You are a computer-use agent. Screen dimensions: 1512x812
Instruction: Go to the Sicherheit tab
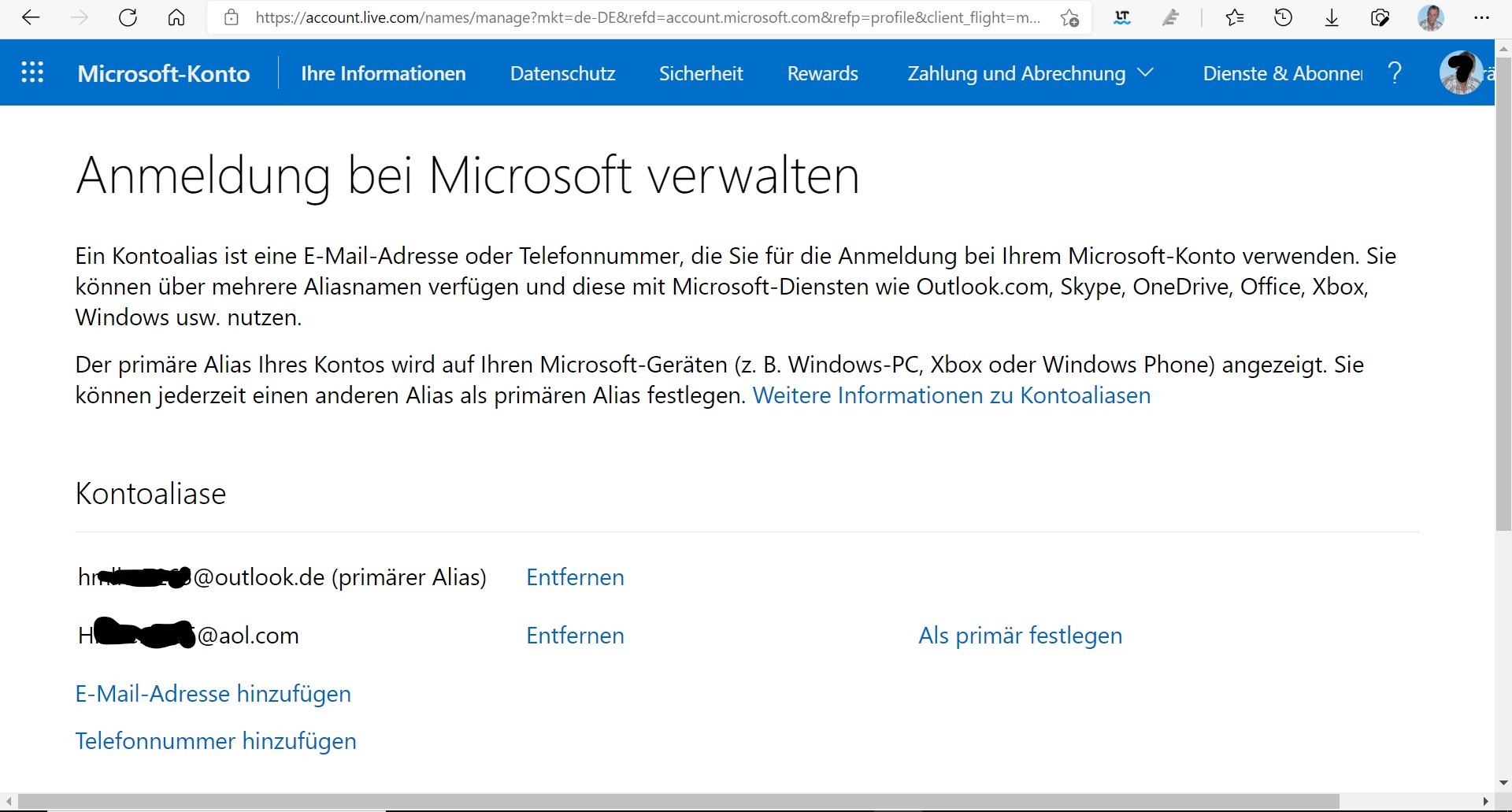pyautogui.click(x=701, y=73)
